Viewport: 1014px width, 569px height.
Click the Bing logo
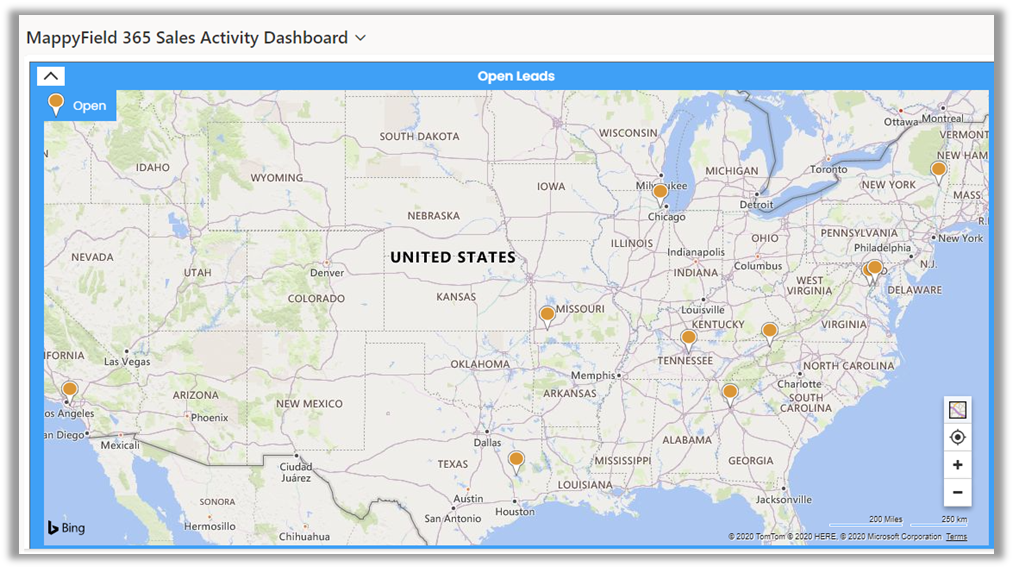pyautogui.click(x=66, y=528)
